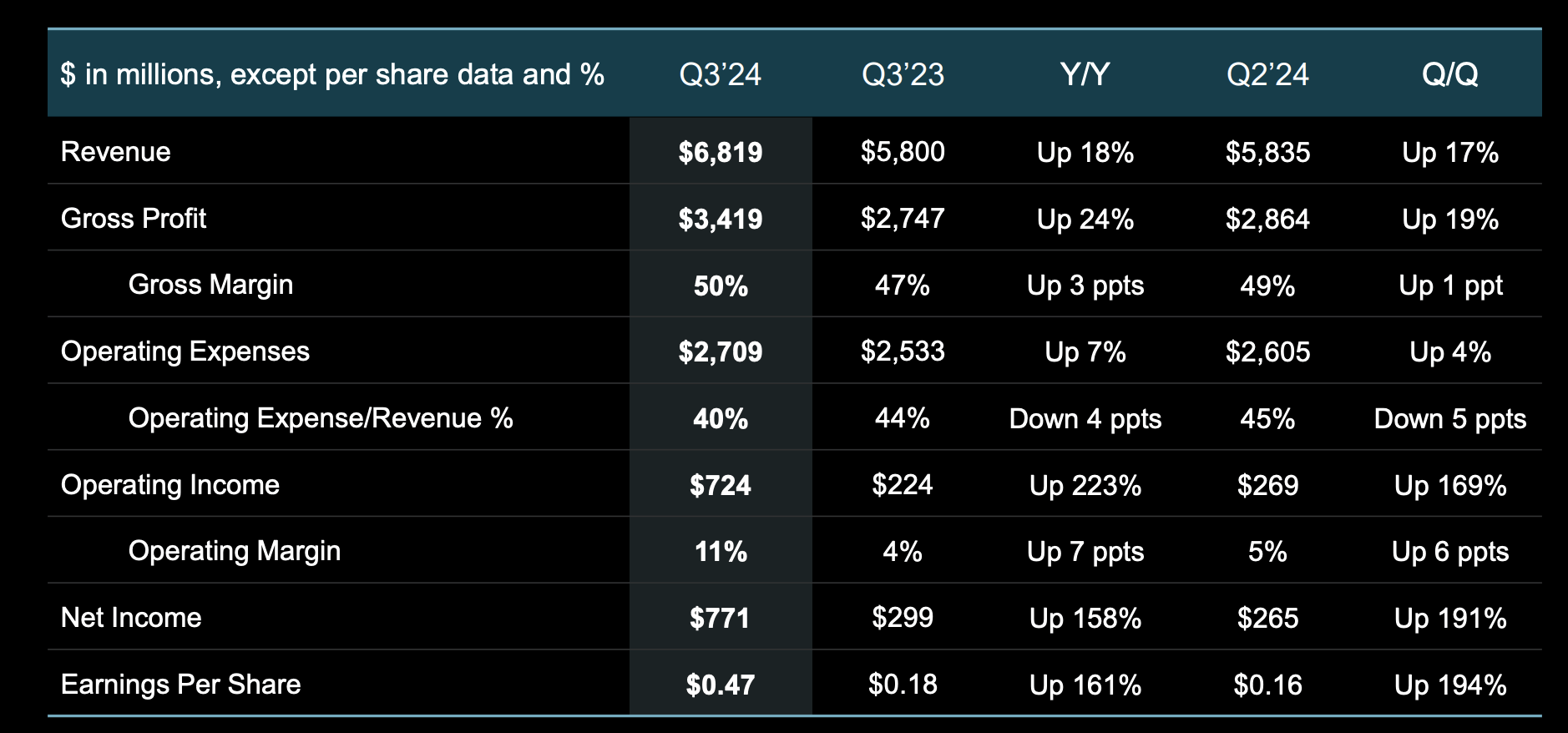The height and width of the screenshot is (733, 1568).
Task: Click the Operating Expense/Revenue % label
Action: point(321,418)
